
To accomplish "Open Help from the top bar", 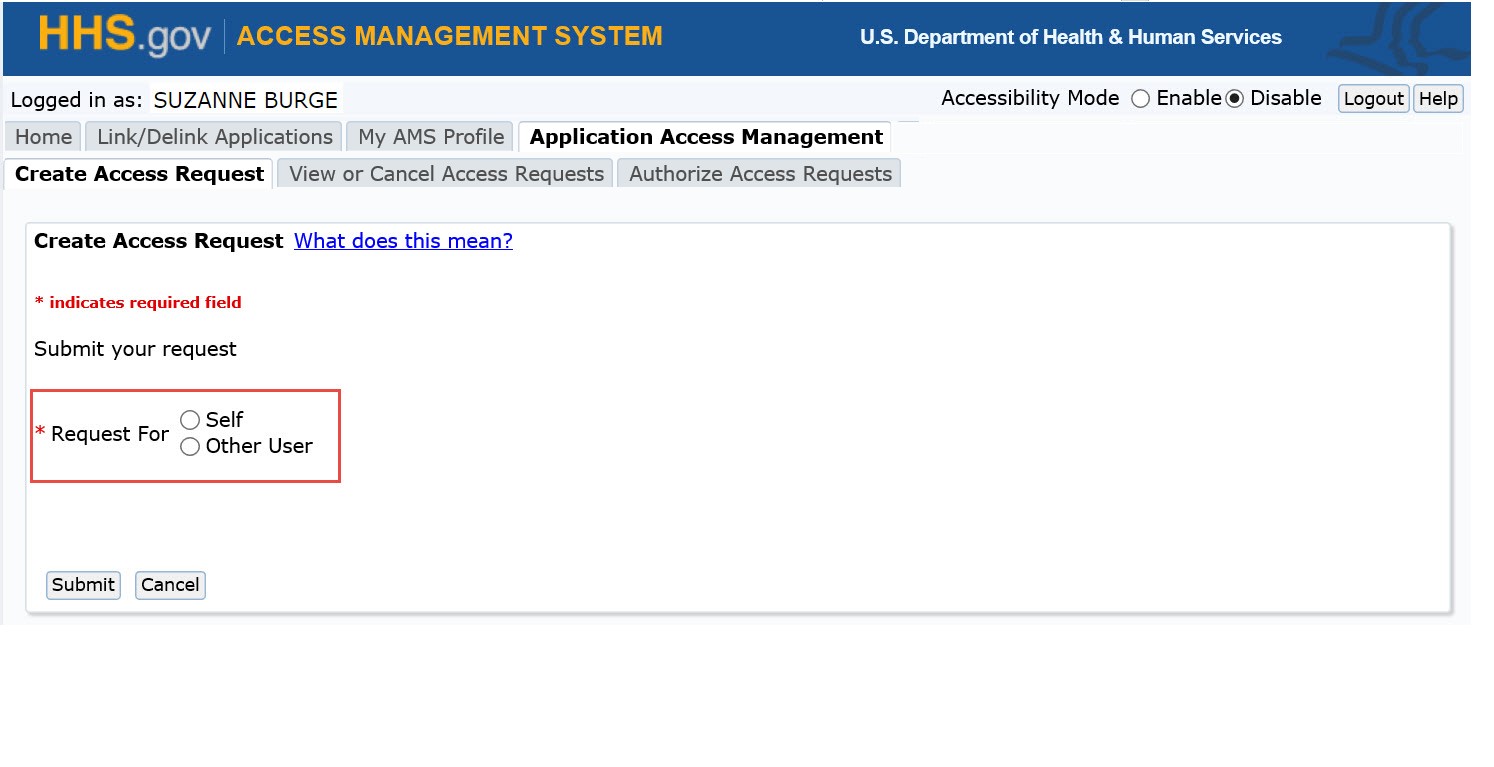I will click(x=1438, y=99).
